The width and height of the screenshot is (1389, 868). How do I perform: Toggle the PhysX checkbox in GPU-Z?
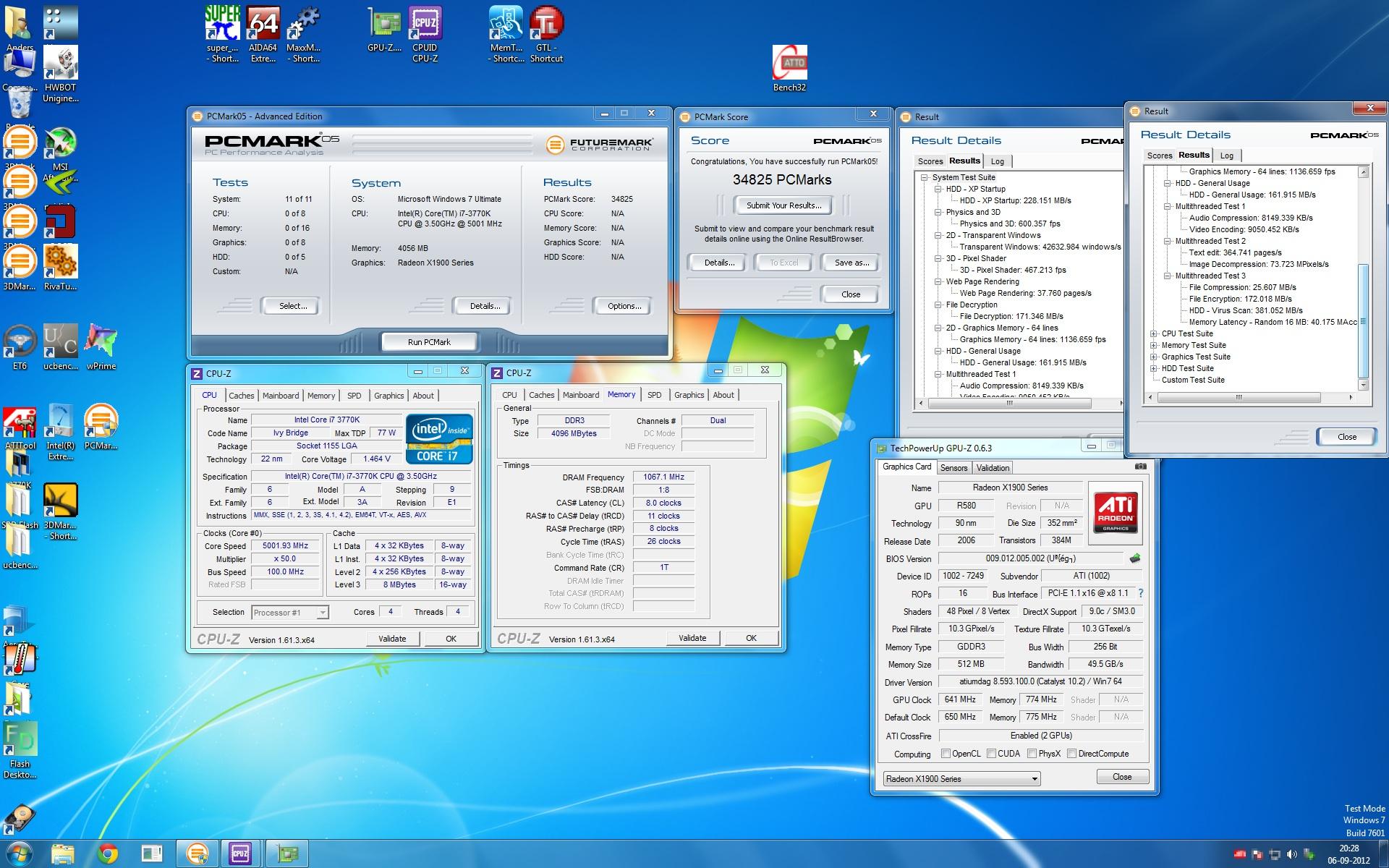pos(1032,754)
